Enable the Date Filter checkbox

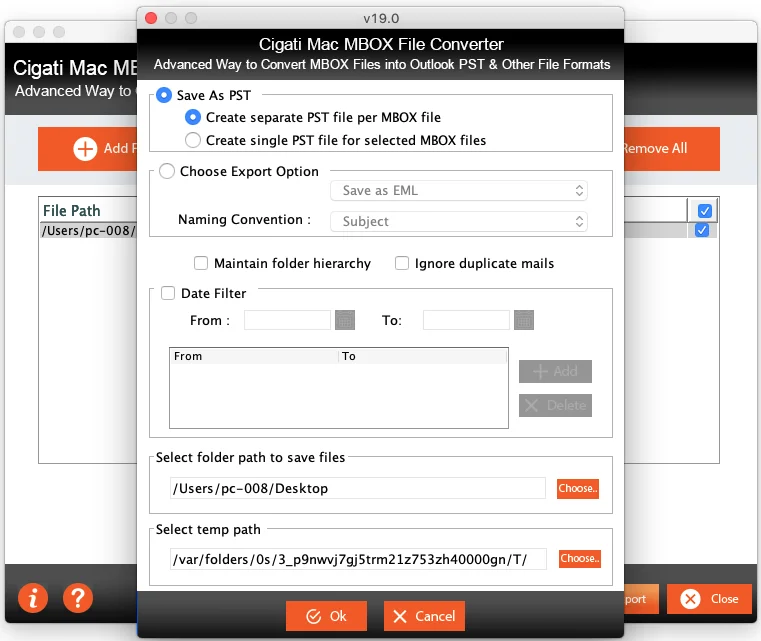[168, 293]
